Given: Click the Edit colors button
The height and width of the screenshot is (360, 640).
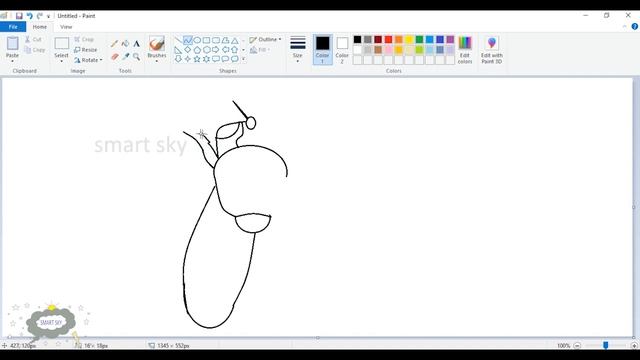Looking at the screenshot, I should [465, 49].
